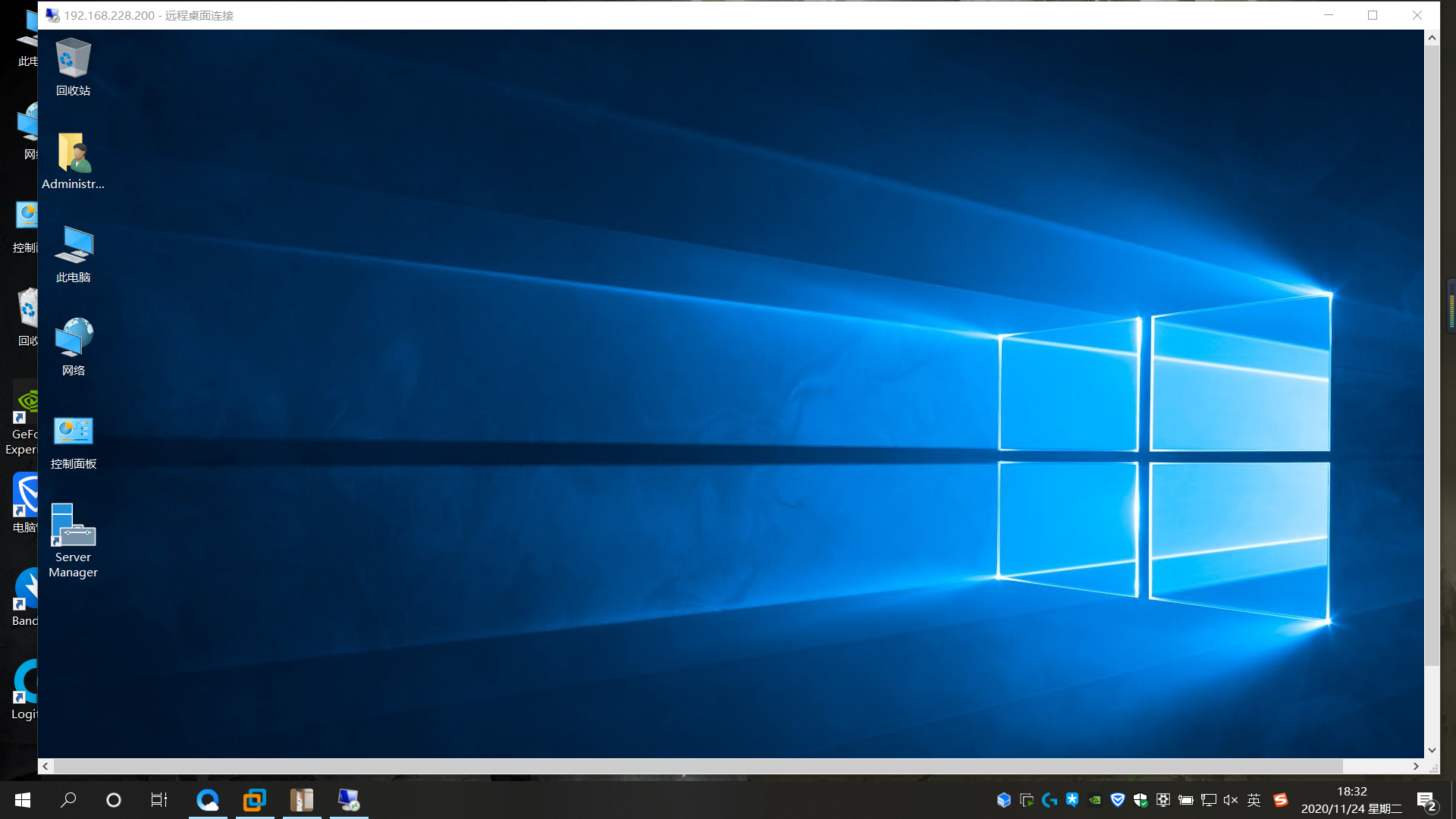Open the media play stack tray icon
The image size is (1456, 819).
coord(1027,800)
